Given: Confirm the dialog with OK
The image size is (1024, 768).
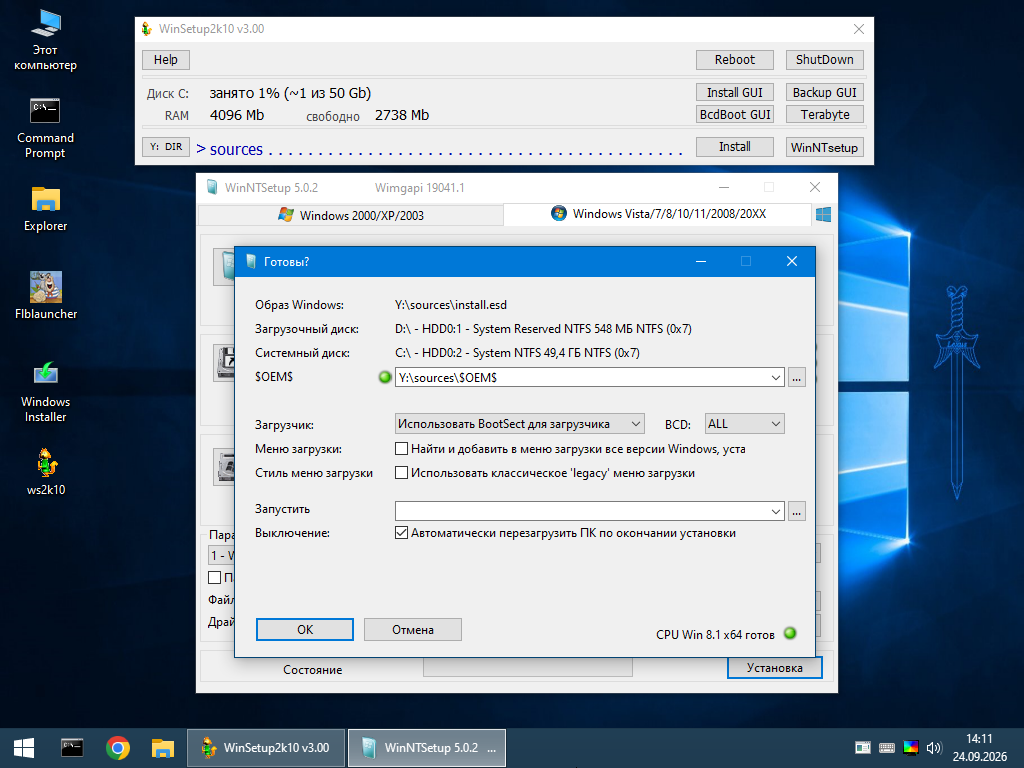Looking at the screenshot, I should tap(305, 630).
